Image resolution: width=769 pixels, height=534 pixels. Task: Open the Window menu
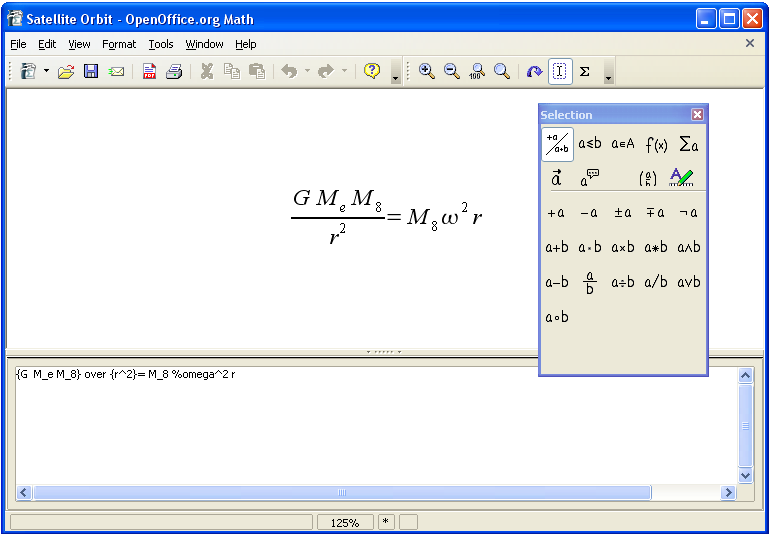[x=205, y=44]
